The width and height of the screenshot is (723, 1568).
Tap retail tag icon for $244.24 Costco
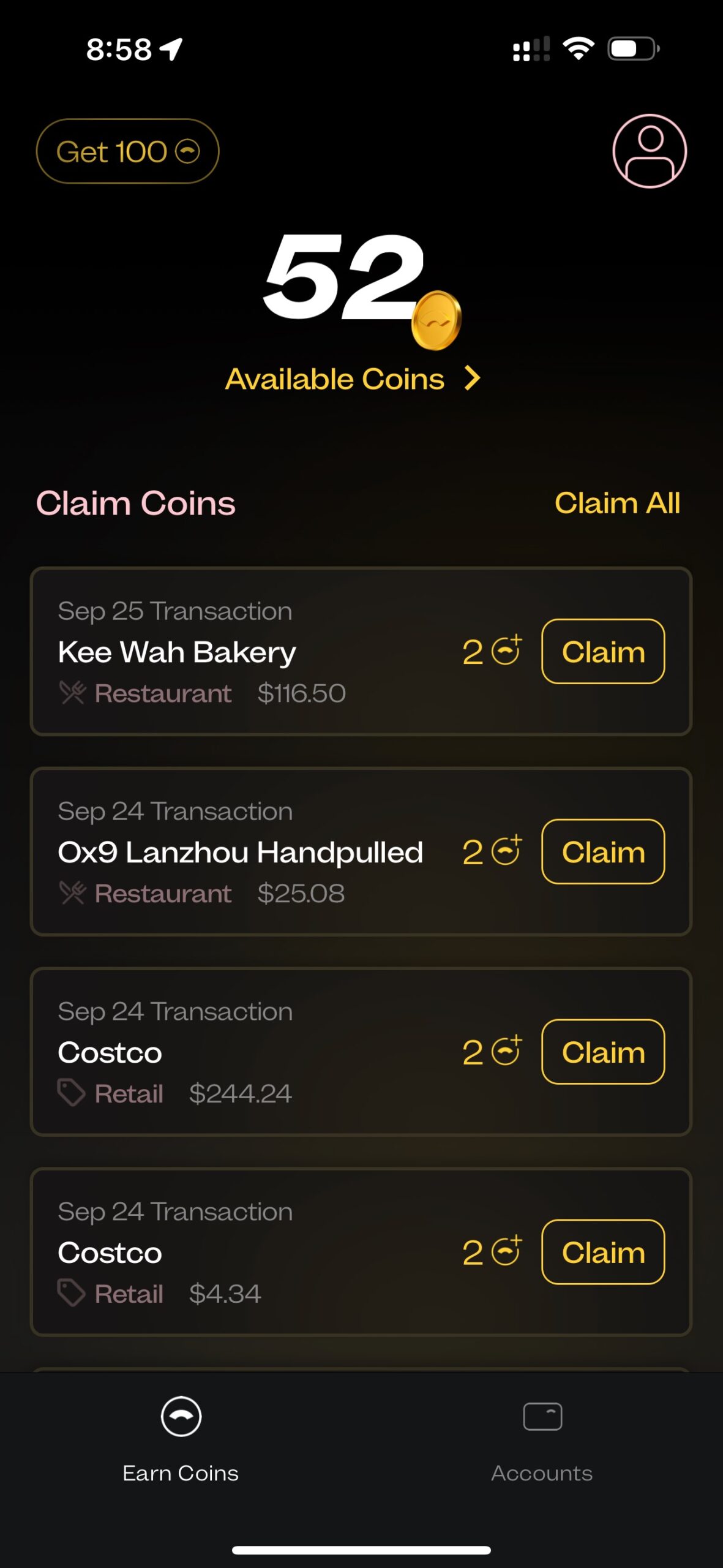click(x=71, y=1093)
